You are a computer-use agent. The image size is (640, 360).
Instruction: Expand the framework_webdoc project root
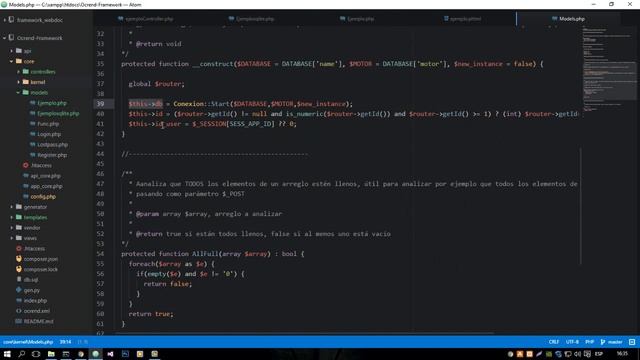(x=4, y=20)
